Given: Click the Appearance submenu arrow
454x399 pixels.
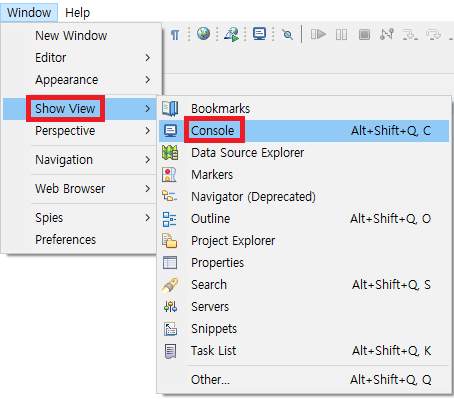Looking at the screenshot, I should (148, 80).
